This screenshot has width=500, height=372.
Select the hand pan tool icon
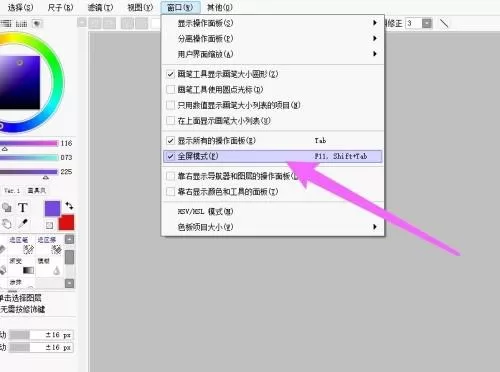point(7,224)
